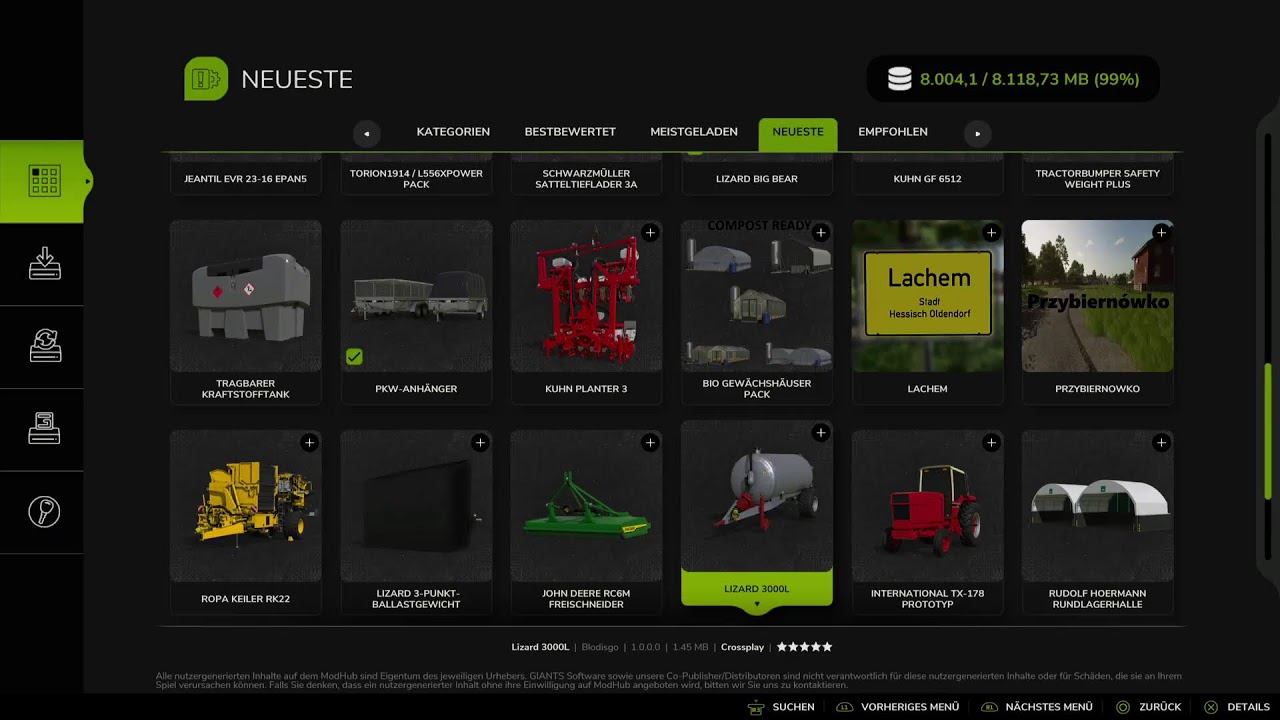Click the Details button
Screen dimensions: 1280x720
point(1237,707)
